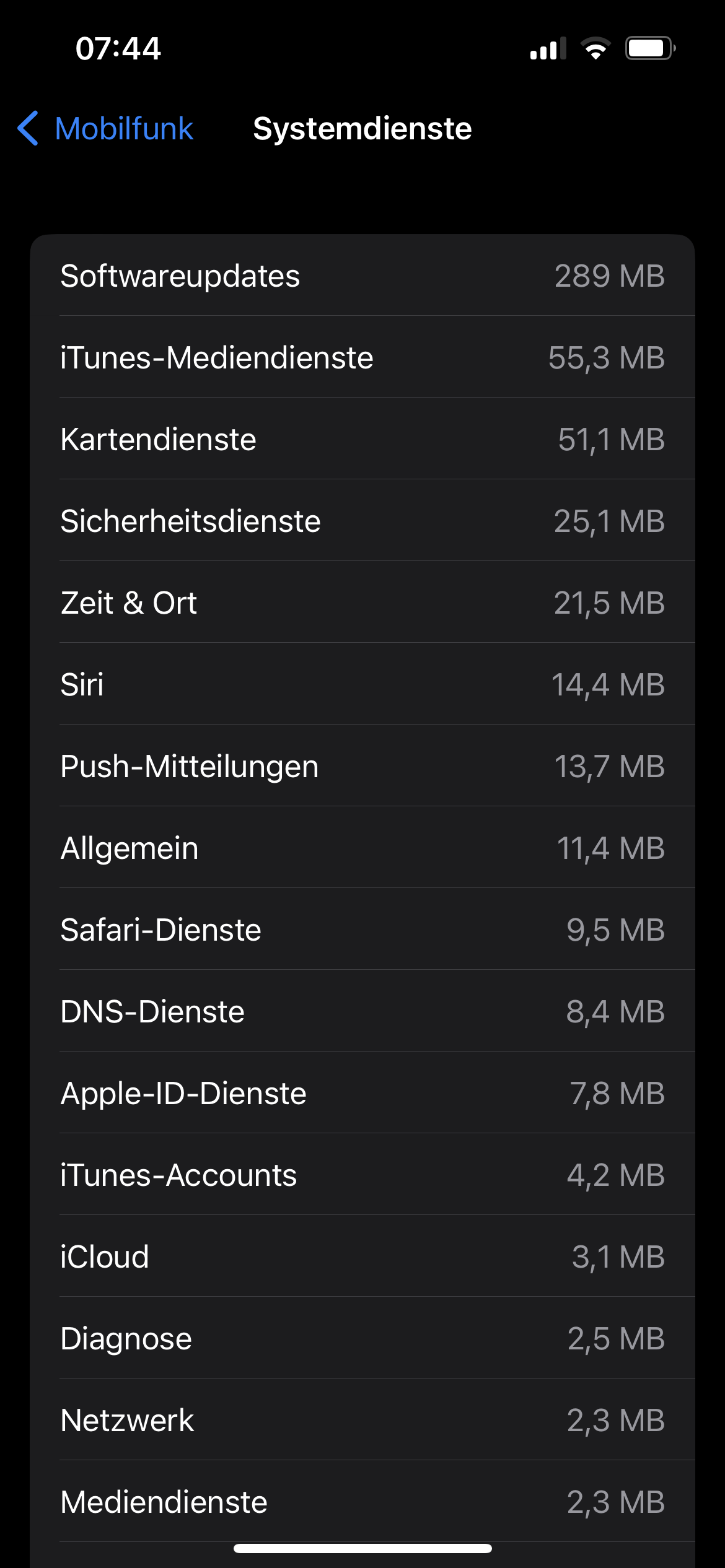
Task: Tap Sicherheitsdienste data usage row
Action: [362, 521]
